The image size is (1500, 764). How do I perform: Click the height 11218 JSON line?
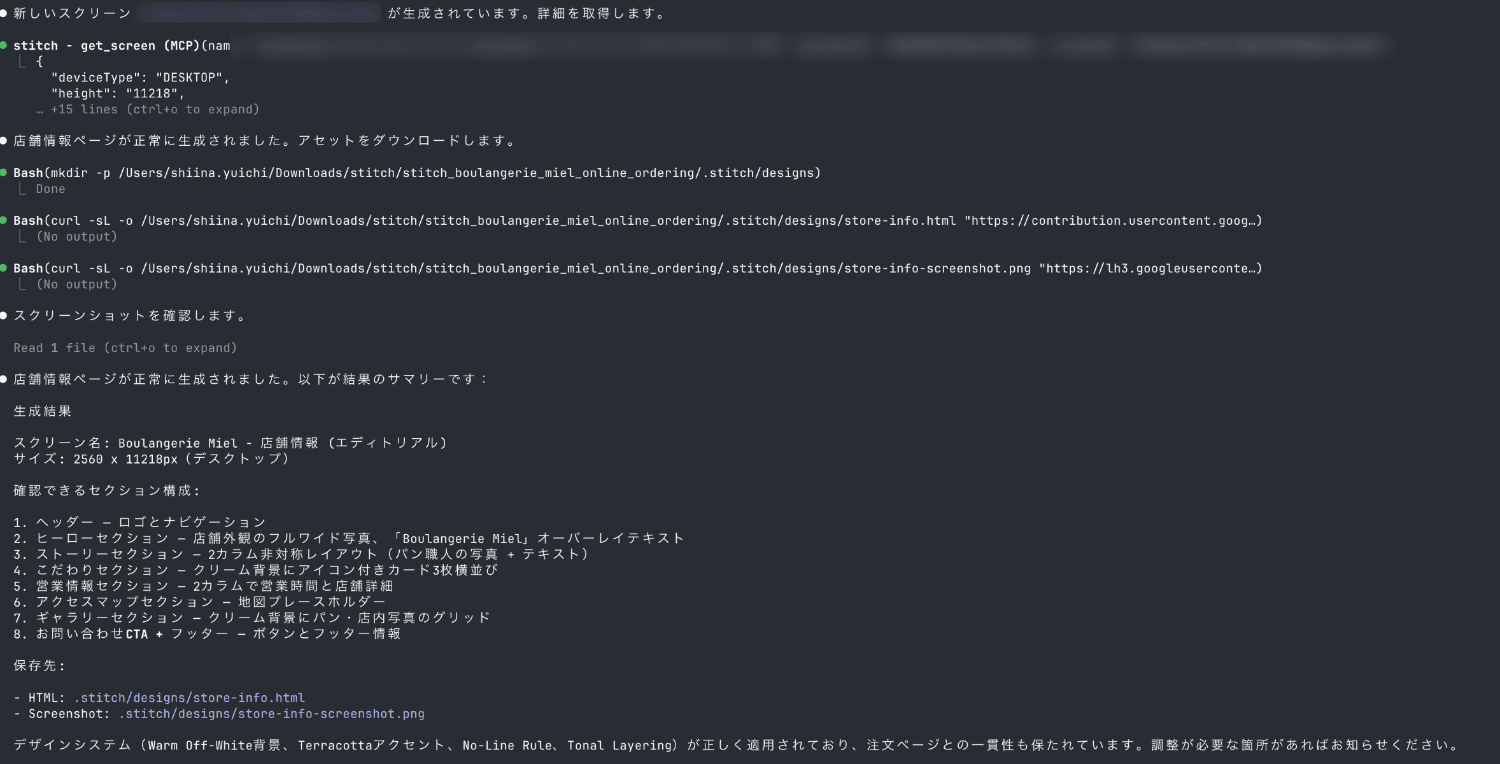pos(118,93)
